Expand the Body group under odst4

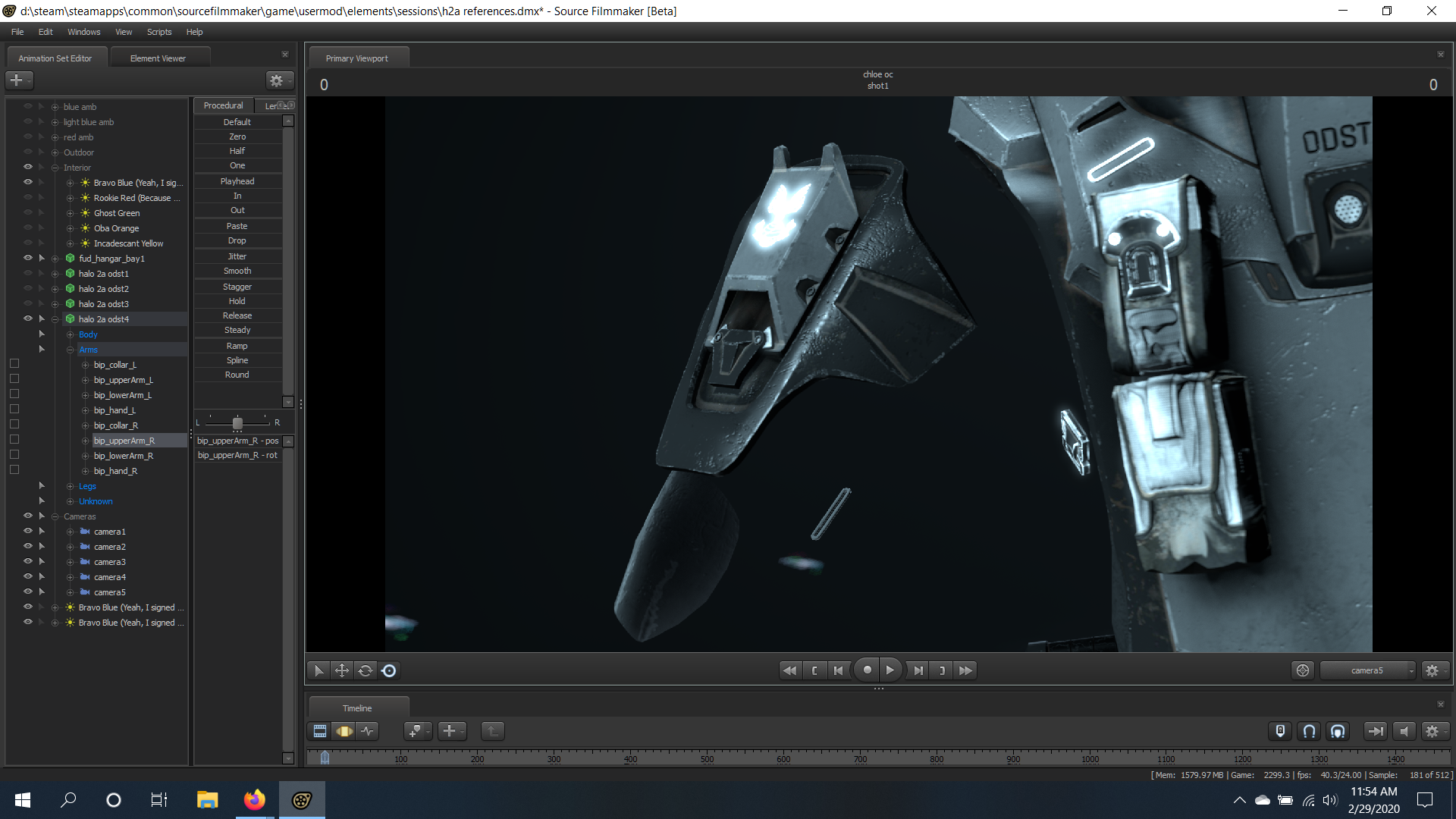(70, 334)
